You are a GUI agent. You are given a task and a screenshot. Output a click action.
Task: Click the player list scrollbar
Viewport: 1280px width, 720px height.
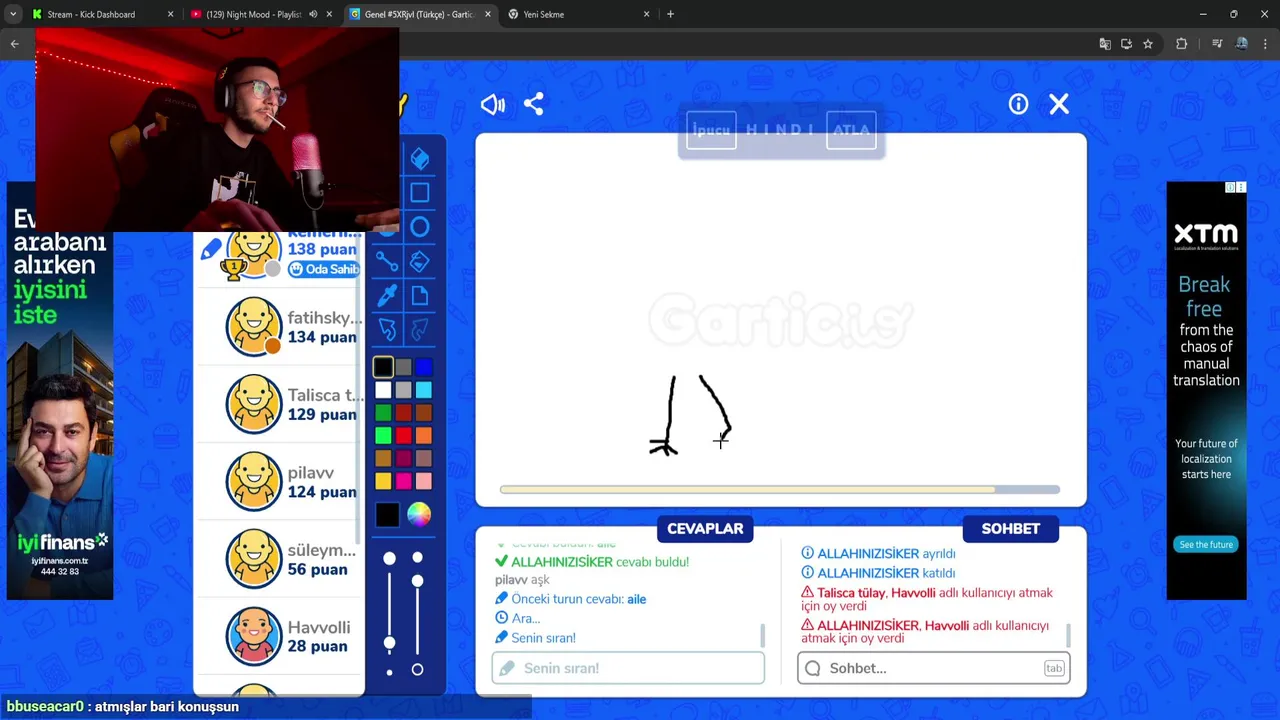(360, 390)
